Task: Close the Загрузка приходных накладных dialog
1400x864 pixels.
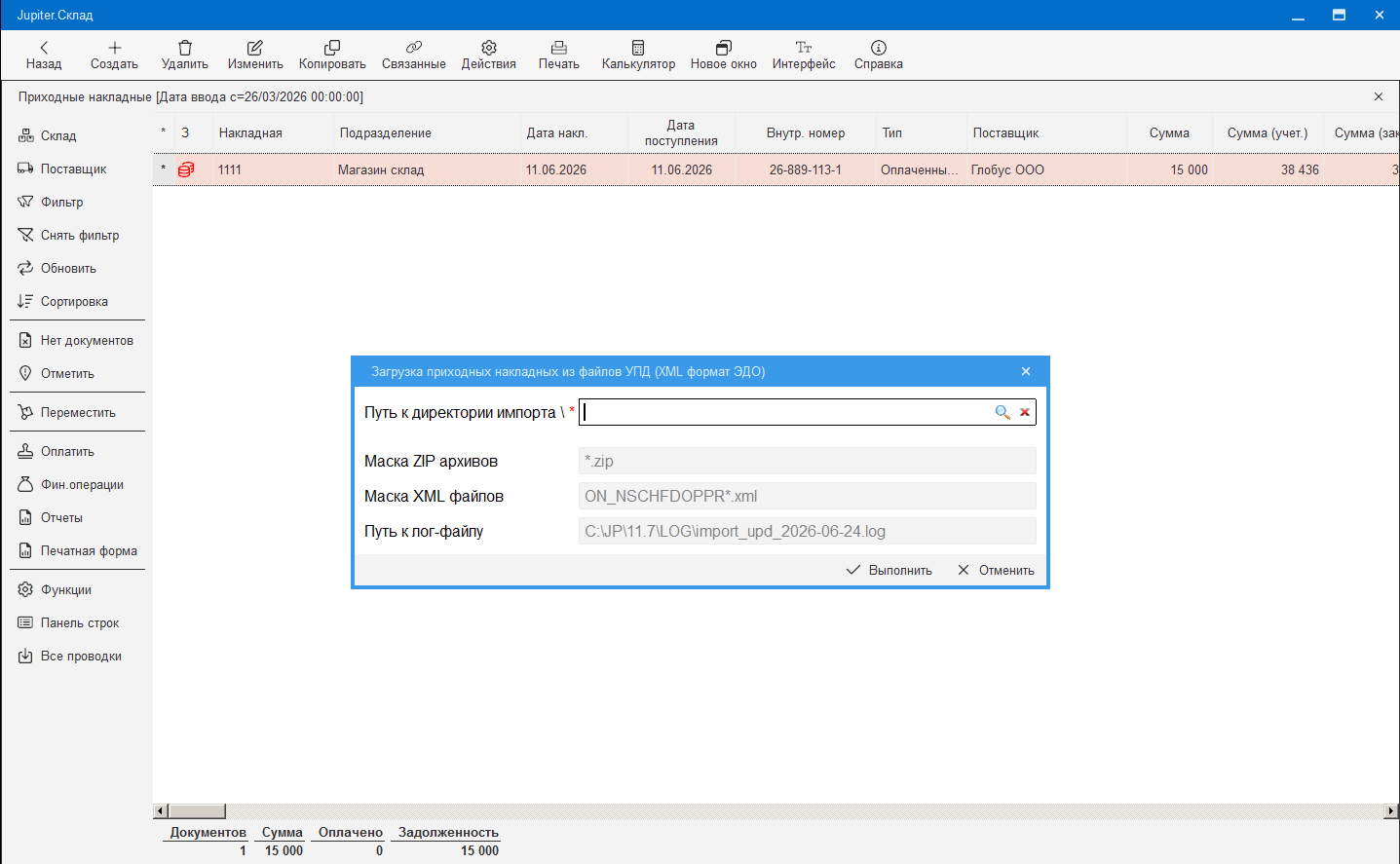Action: coord(1026,371)
